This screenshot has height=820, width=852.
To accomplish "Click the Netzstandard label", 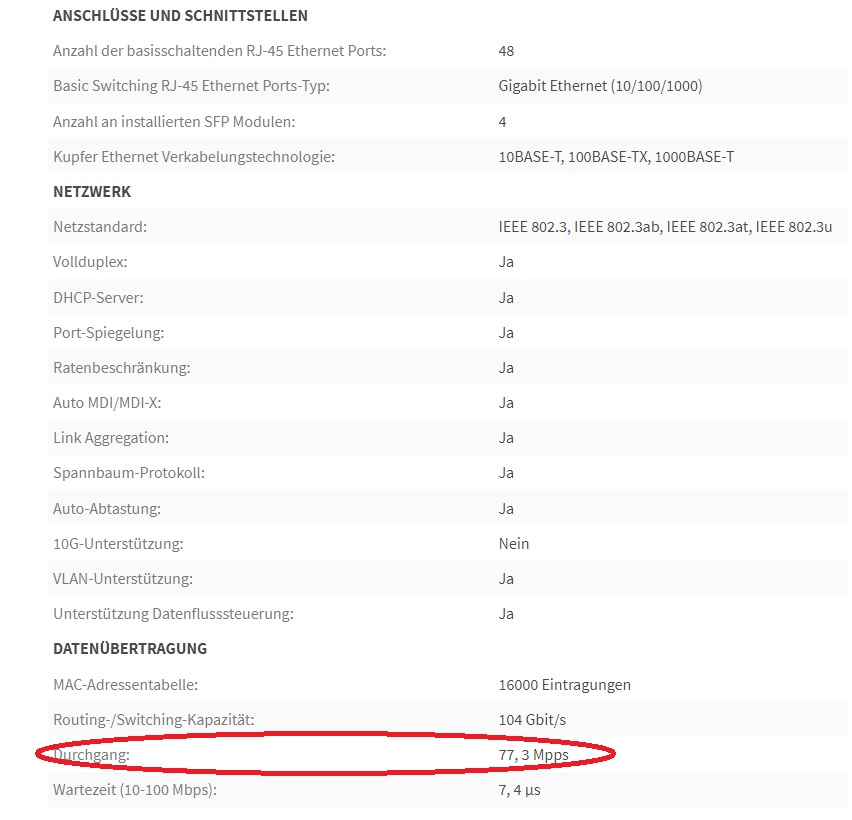I will click(100, 227).
